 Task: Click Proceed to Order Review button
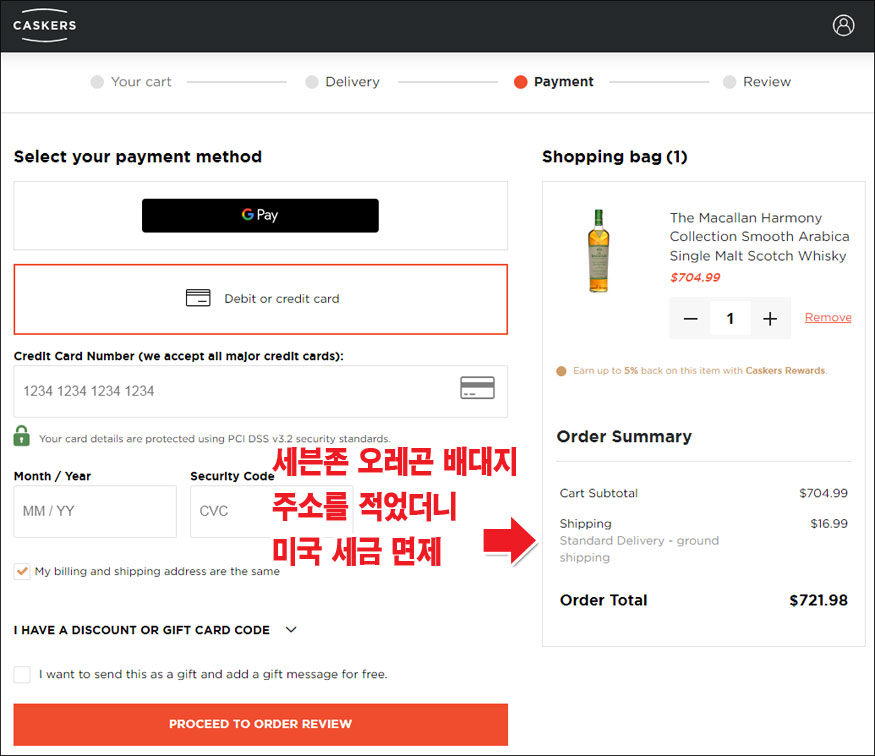point(261,724)
